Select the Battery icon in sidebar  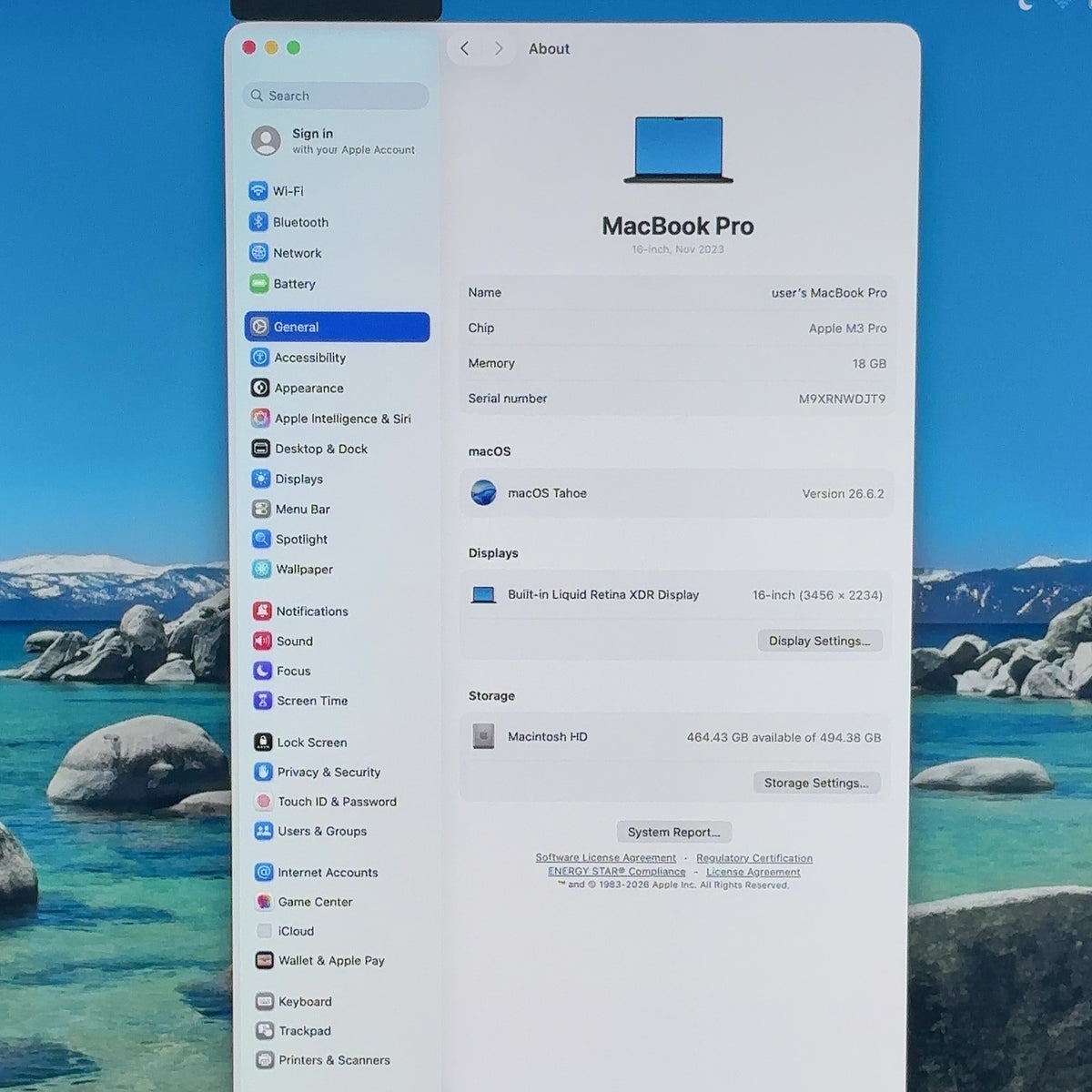coord(258,284)
